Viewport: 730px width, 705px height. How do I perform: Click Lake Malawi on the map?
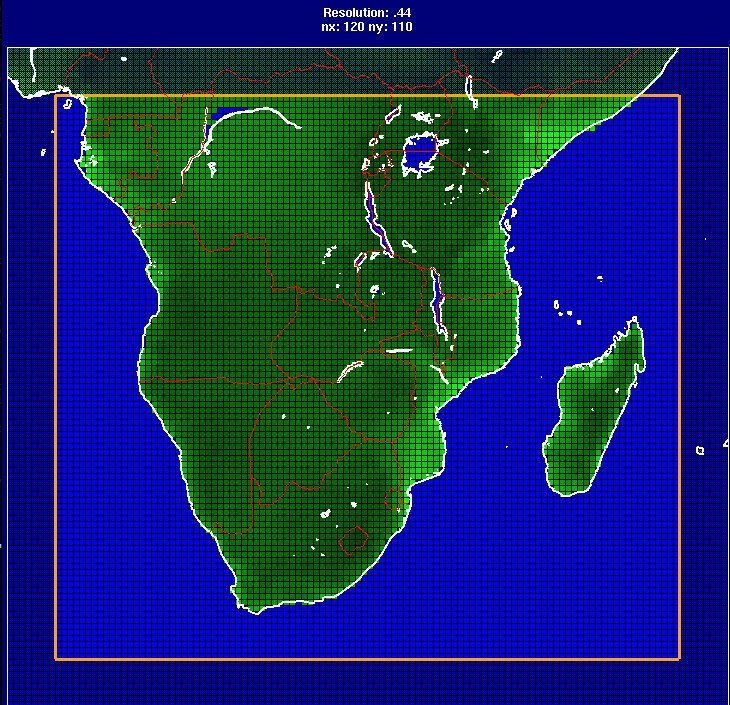438,303
